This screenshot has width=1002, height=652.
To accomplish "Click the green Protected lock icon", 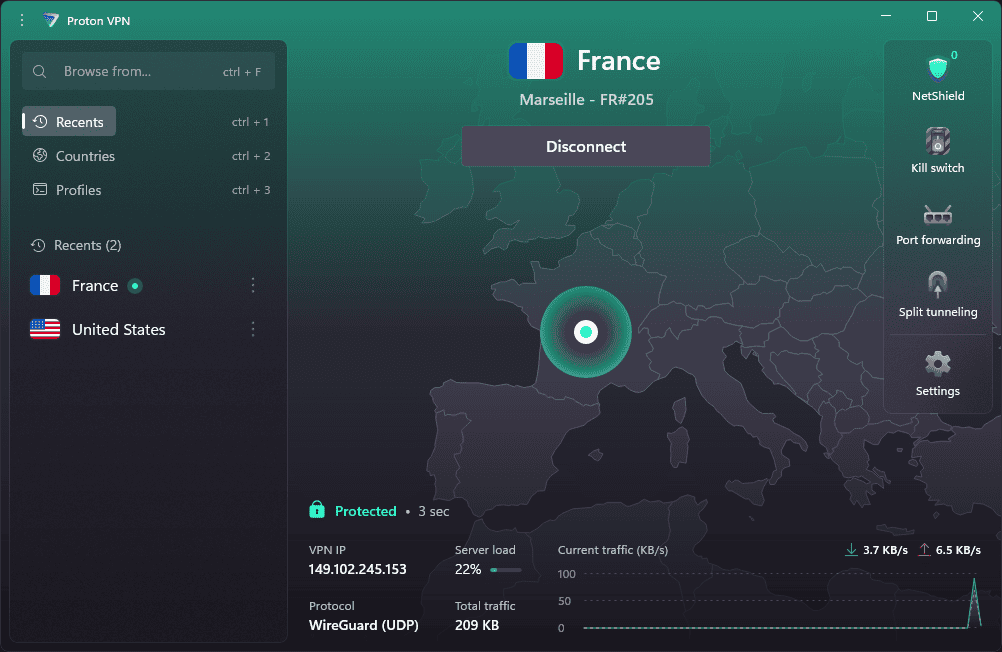I will pos(317,511).
